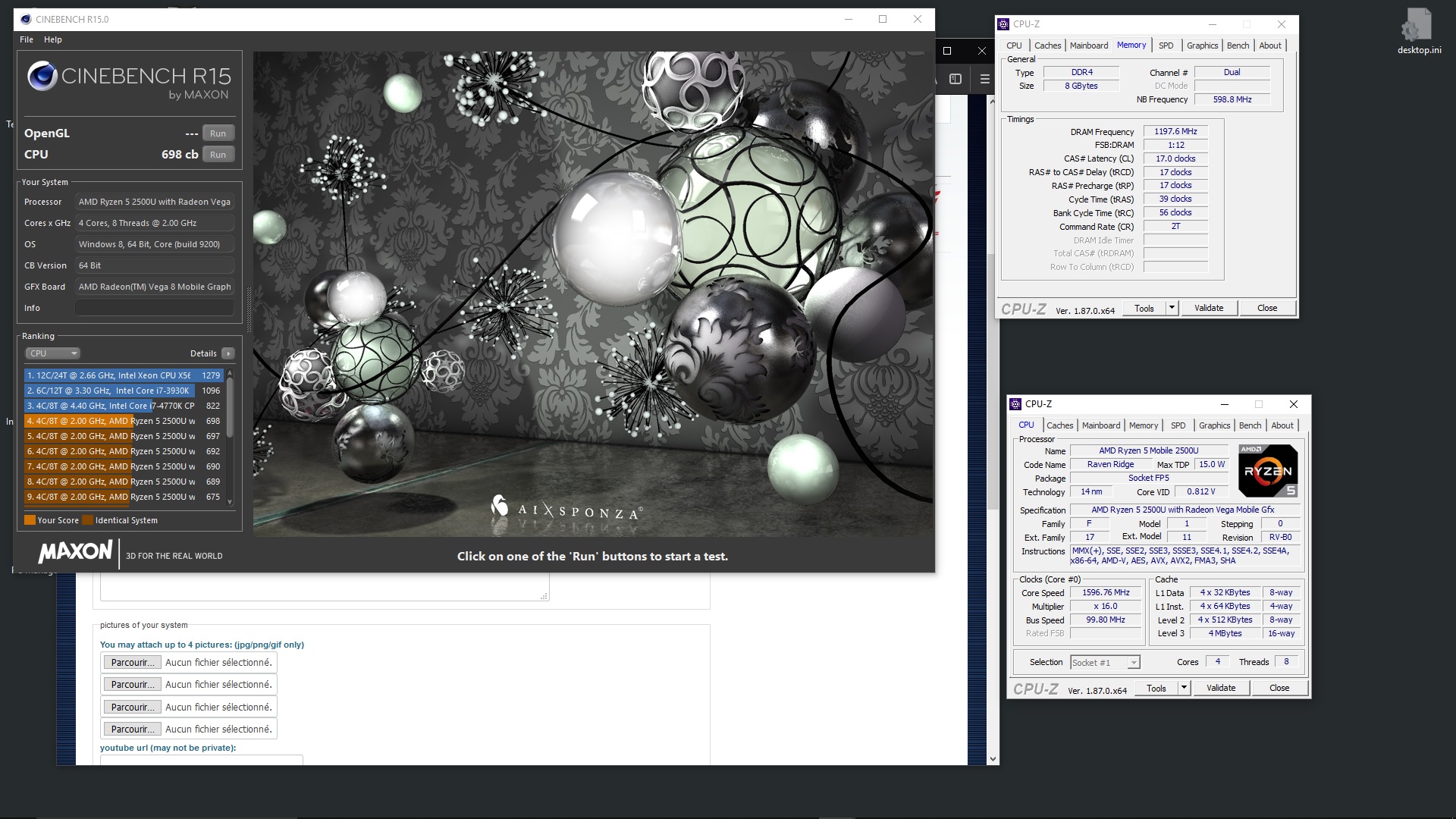Click Validate in upper CPU-Z window
The image size is (1456, 819).
tap(1209, 309)
